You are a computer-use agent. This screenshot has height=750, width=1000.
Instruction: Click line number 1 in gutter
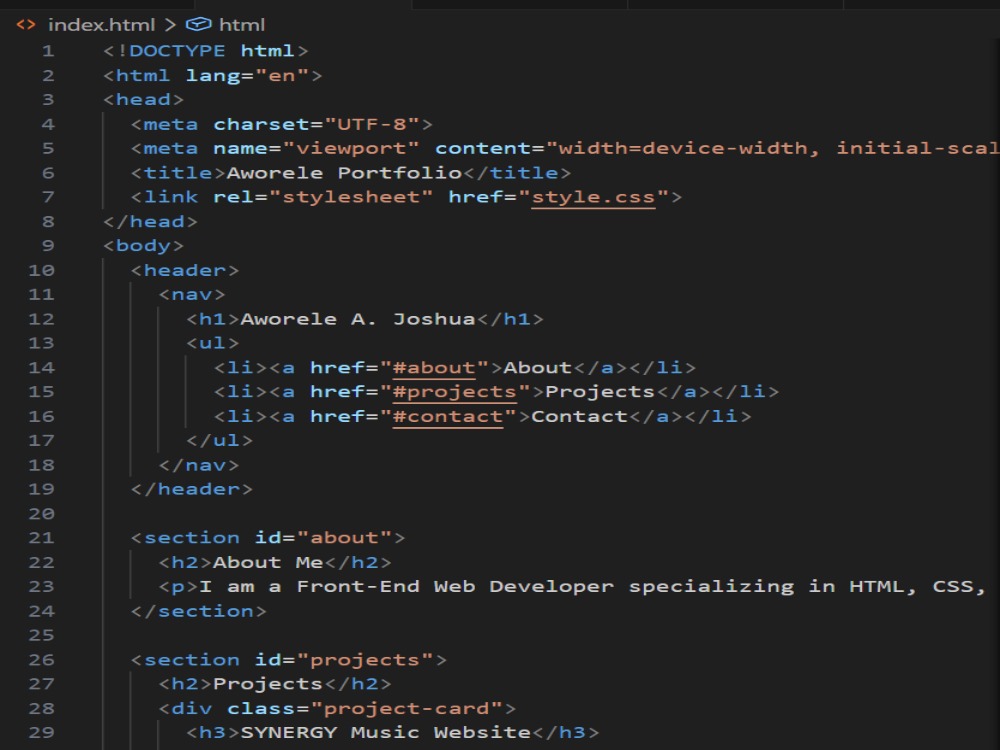pos(48,51)
